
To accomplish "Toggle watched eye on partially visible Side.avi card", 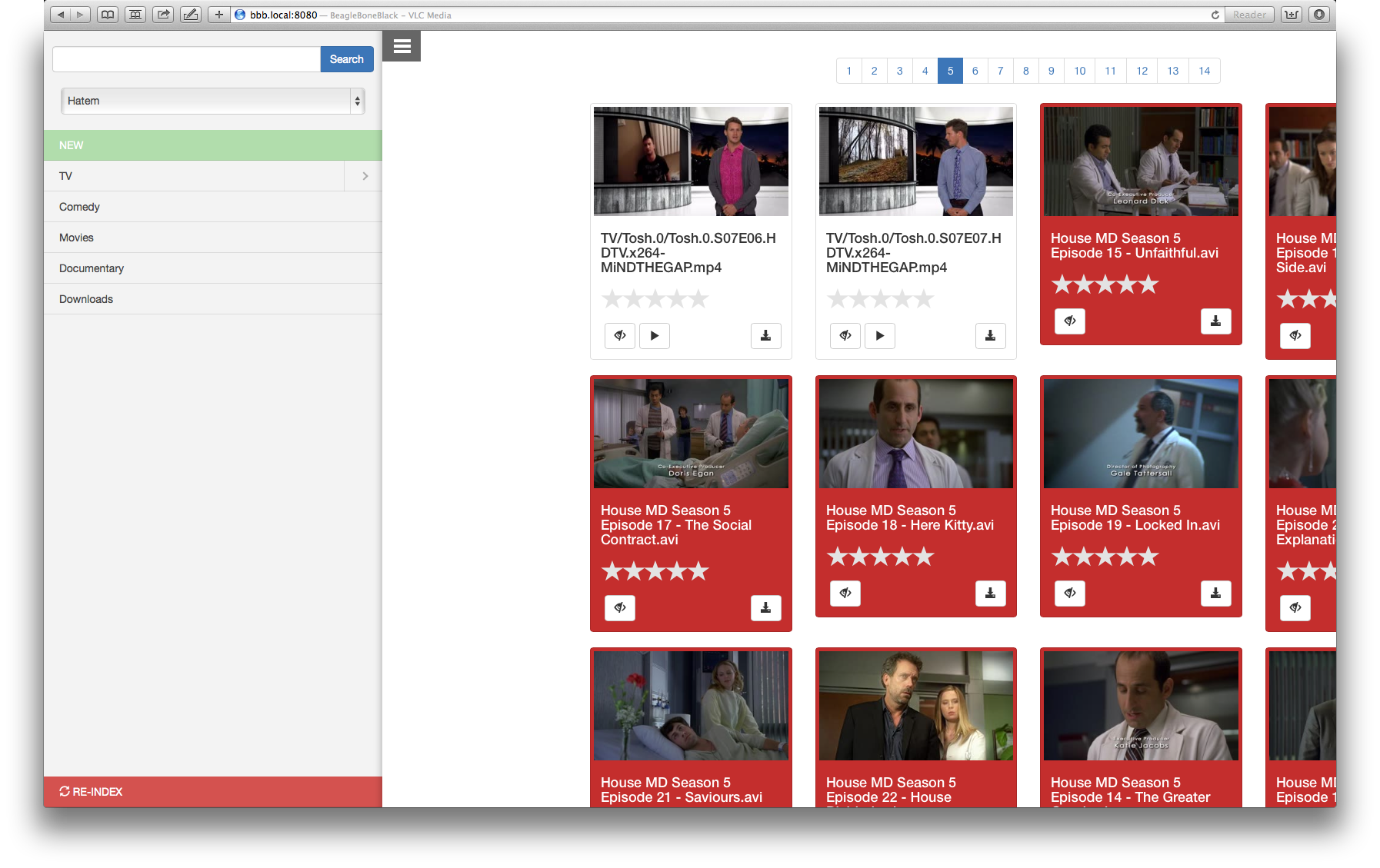I will [x=1295, y=336].
